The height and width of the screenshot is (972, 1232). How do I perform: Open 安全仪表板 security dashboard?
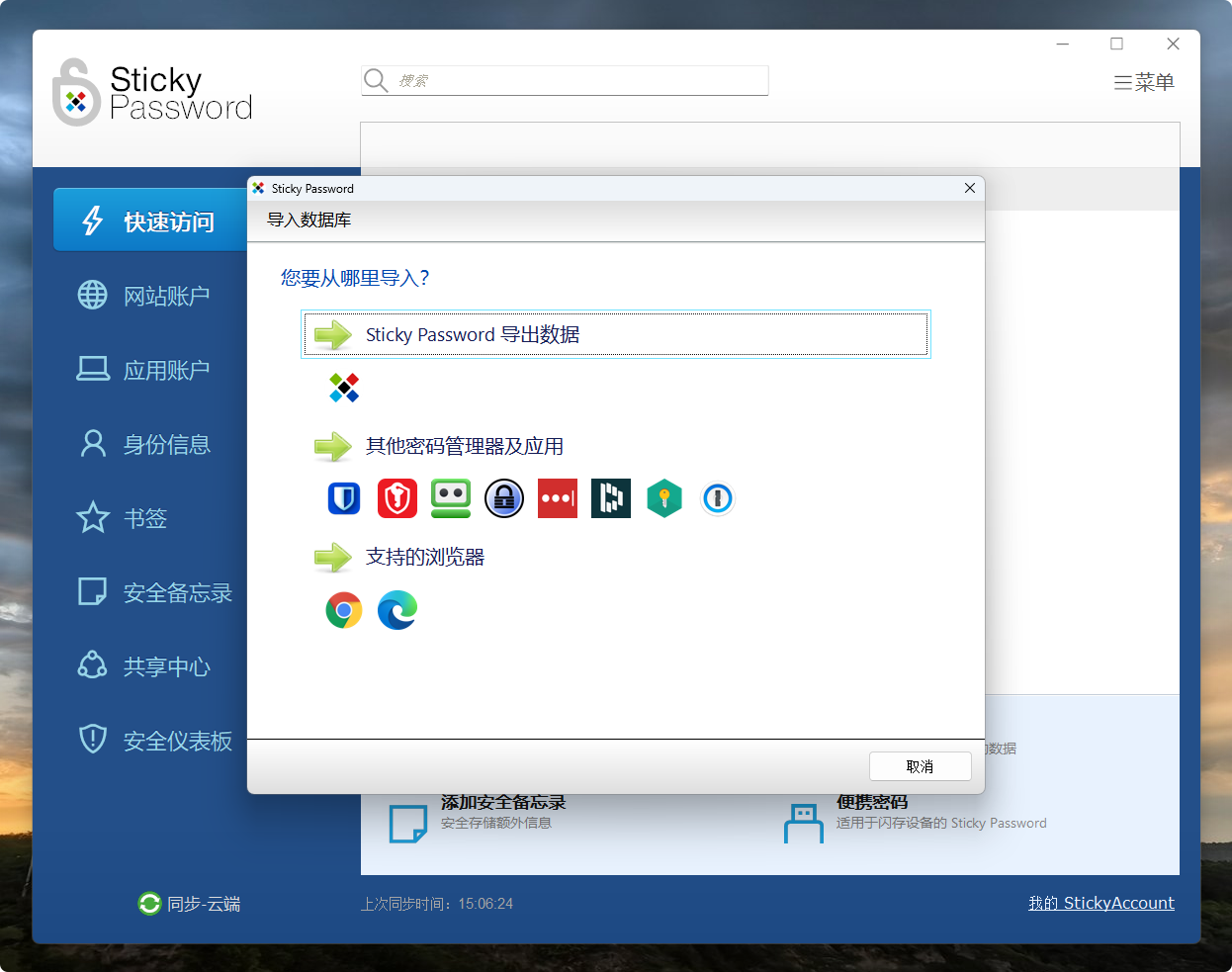tap(154, 740)
